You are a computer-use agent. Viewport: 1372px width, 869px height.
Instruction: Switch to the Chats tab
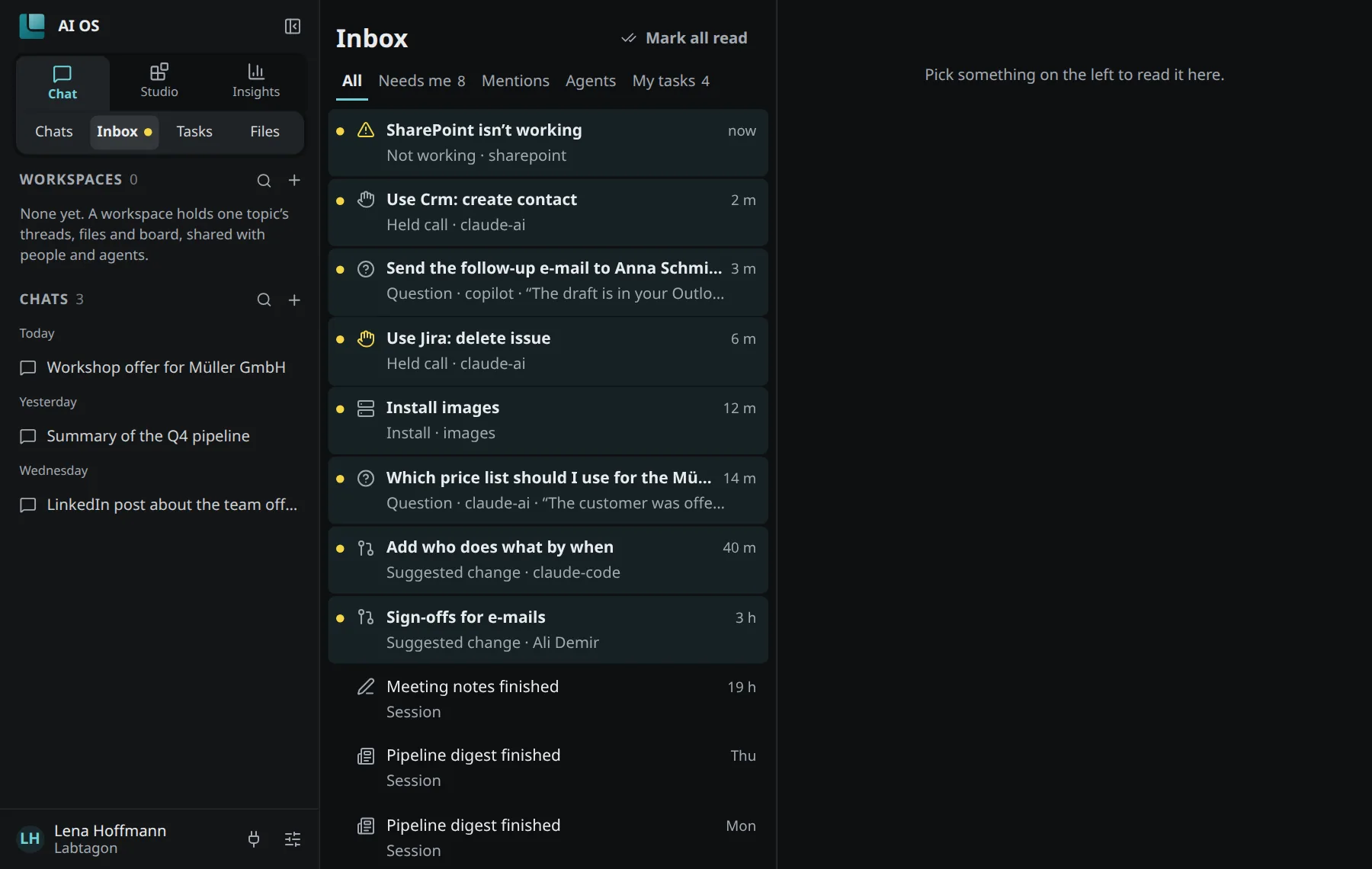point(54,132)
